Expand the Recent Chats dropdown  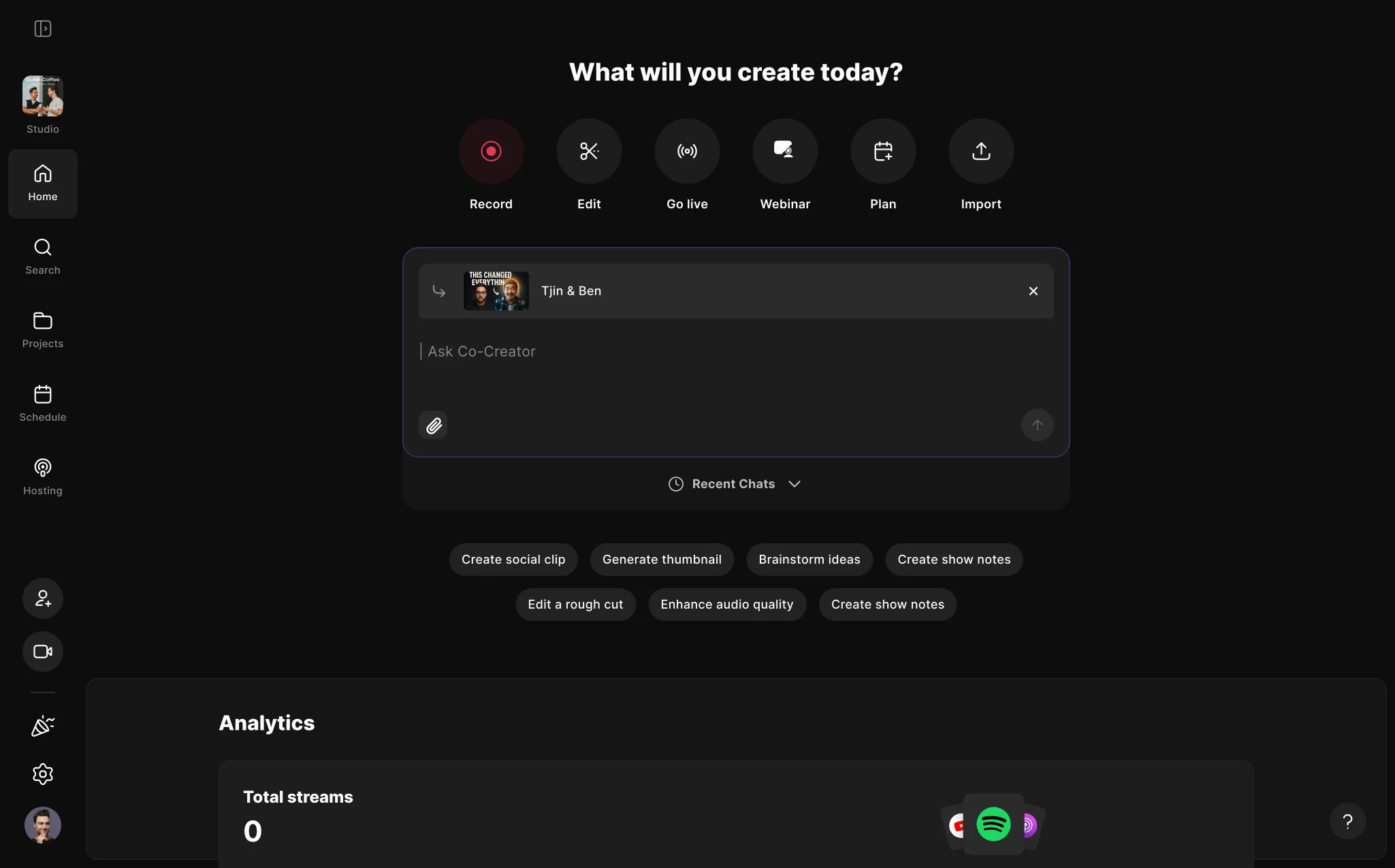coord(735,484)
